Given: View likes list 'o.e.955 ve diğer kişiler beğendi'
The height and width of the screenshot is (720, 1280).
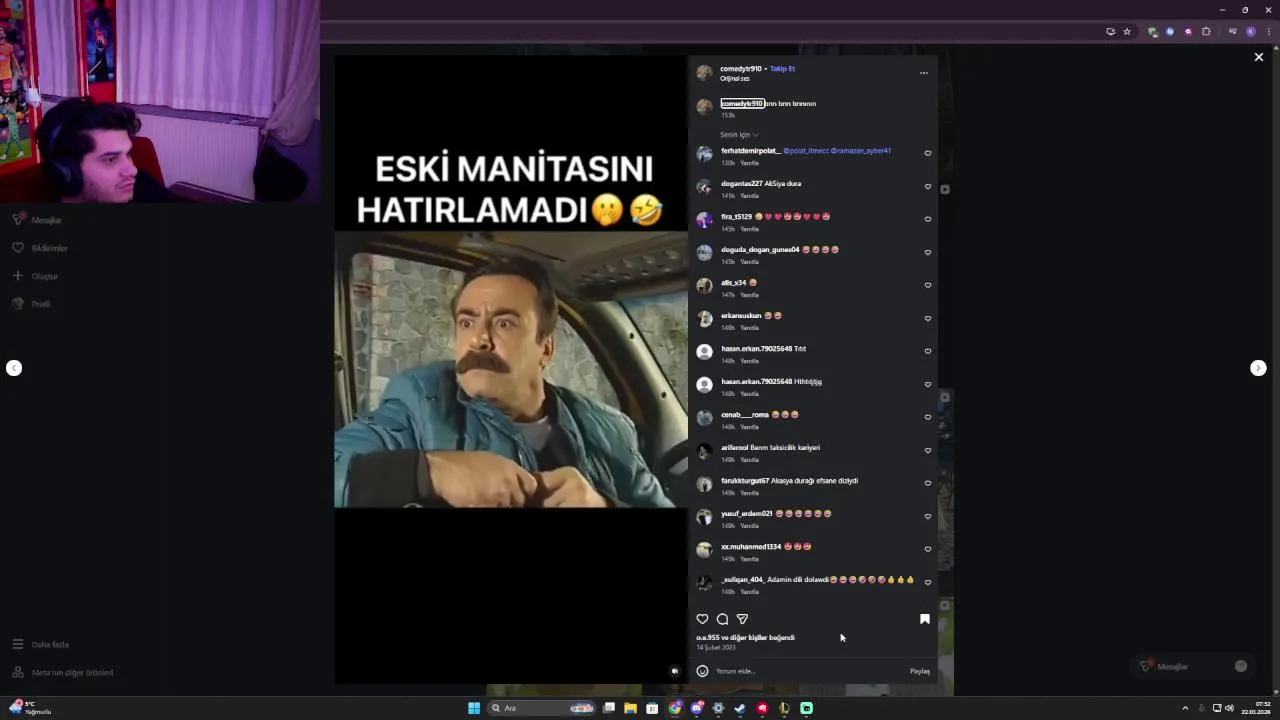Looking at the screenshot, I should (746, 637).
